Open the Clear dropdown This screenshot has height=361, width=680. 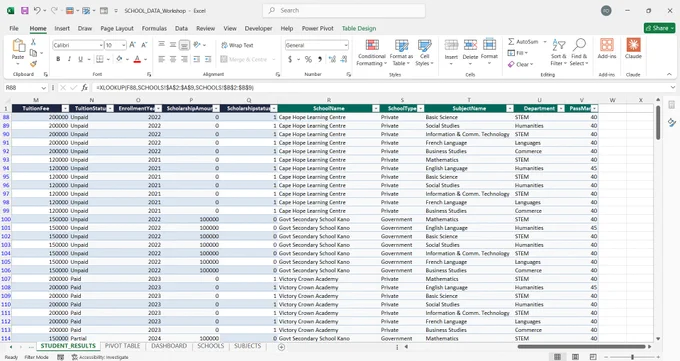tap(520, 64)
